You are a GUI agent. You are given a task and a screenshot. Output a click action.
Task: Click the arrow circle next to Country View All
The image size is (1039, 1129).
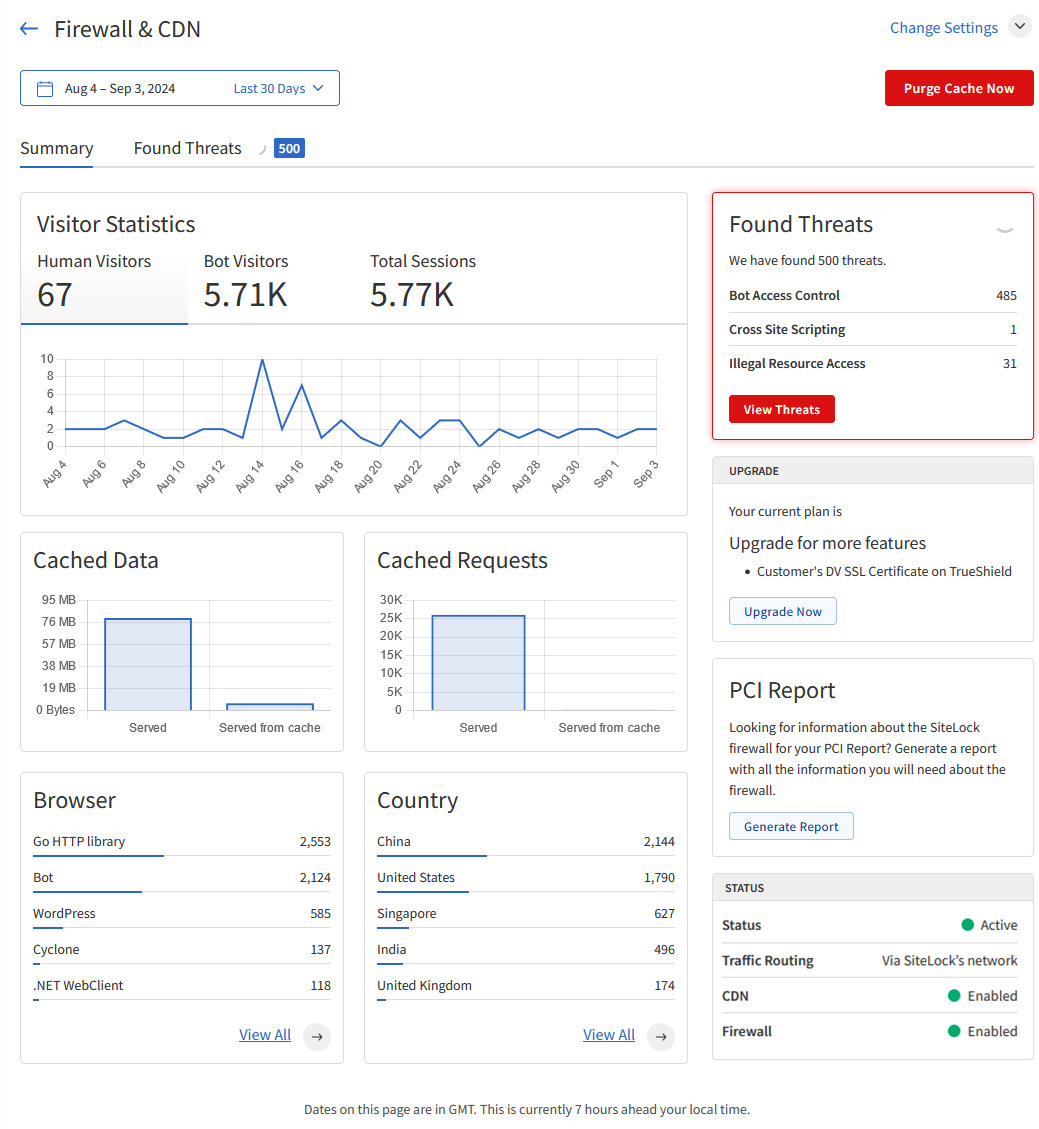[x=661, y=1036]
